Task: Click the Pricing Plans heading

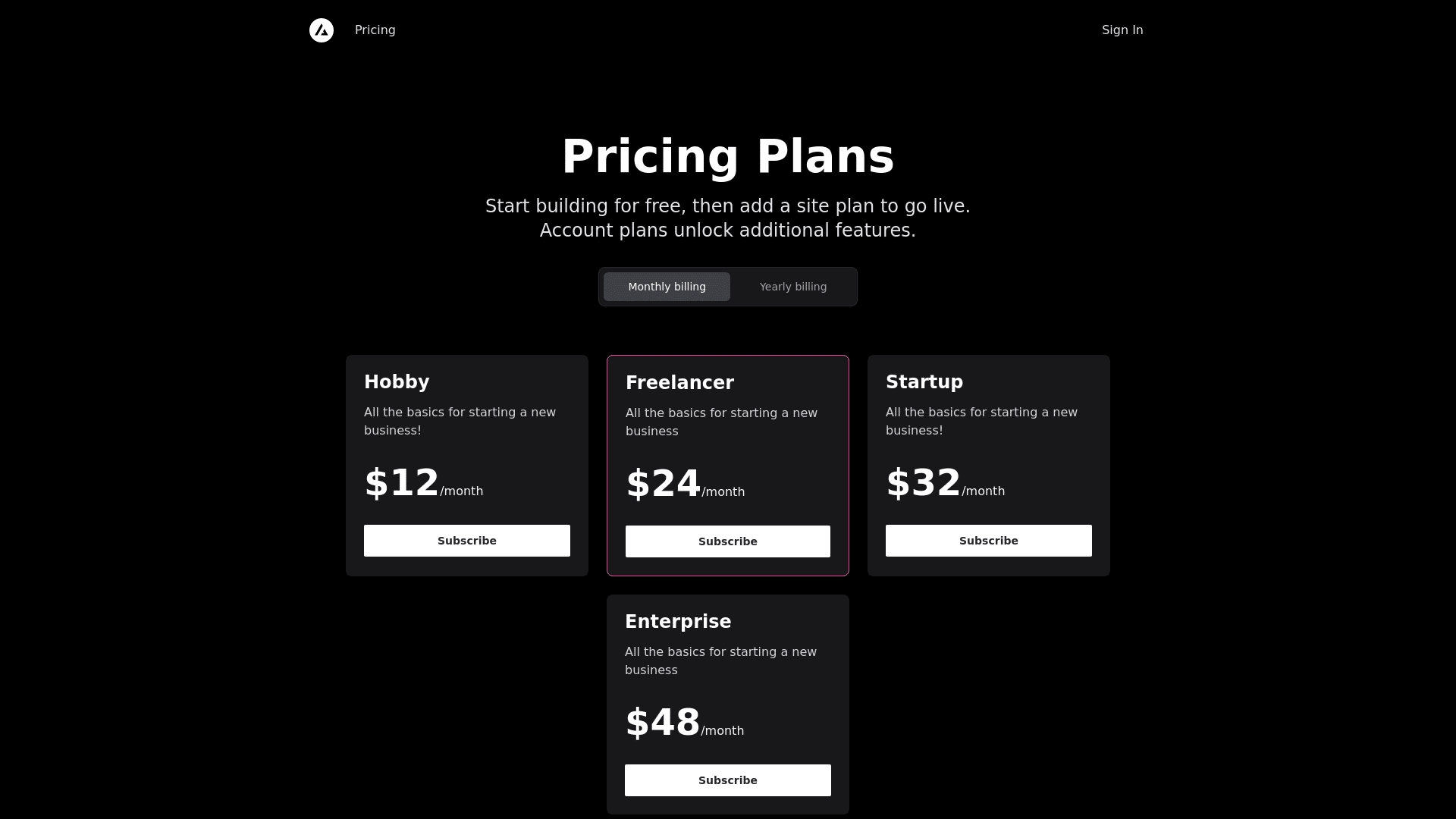Action: [x=727, y=155]
